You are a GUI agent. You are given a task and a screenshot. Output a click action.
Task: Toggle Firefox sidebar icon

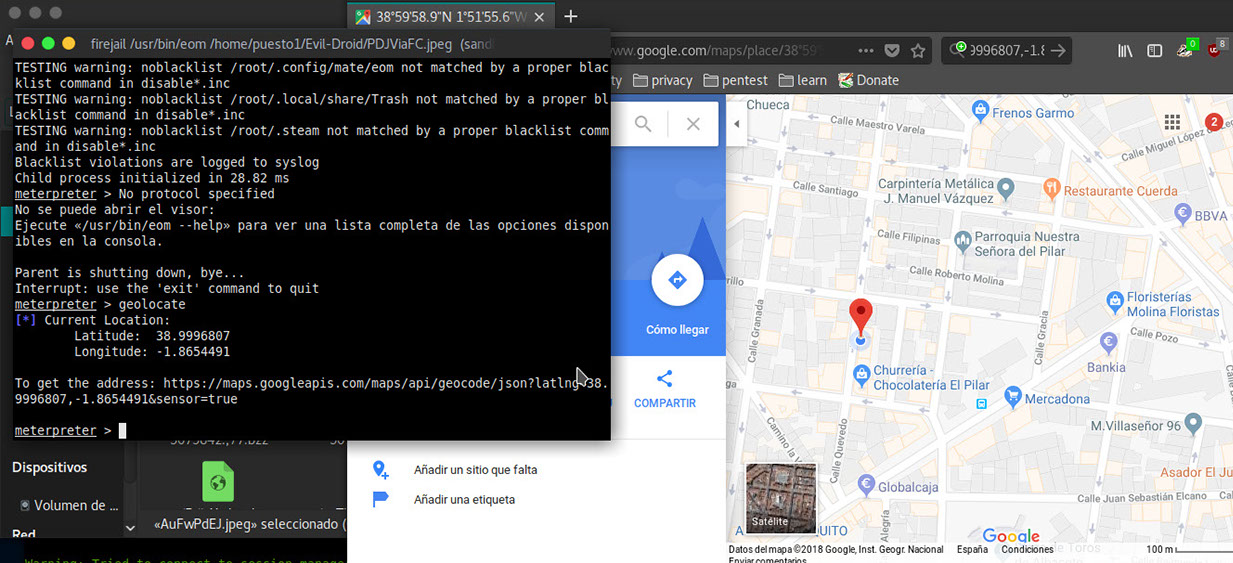(1154, 51)
